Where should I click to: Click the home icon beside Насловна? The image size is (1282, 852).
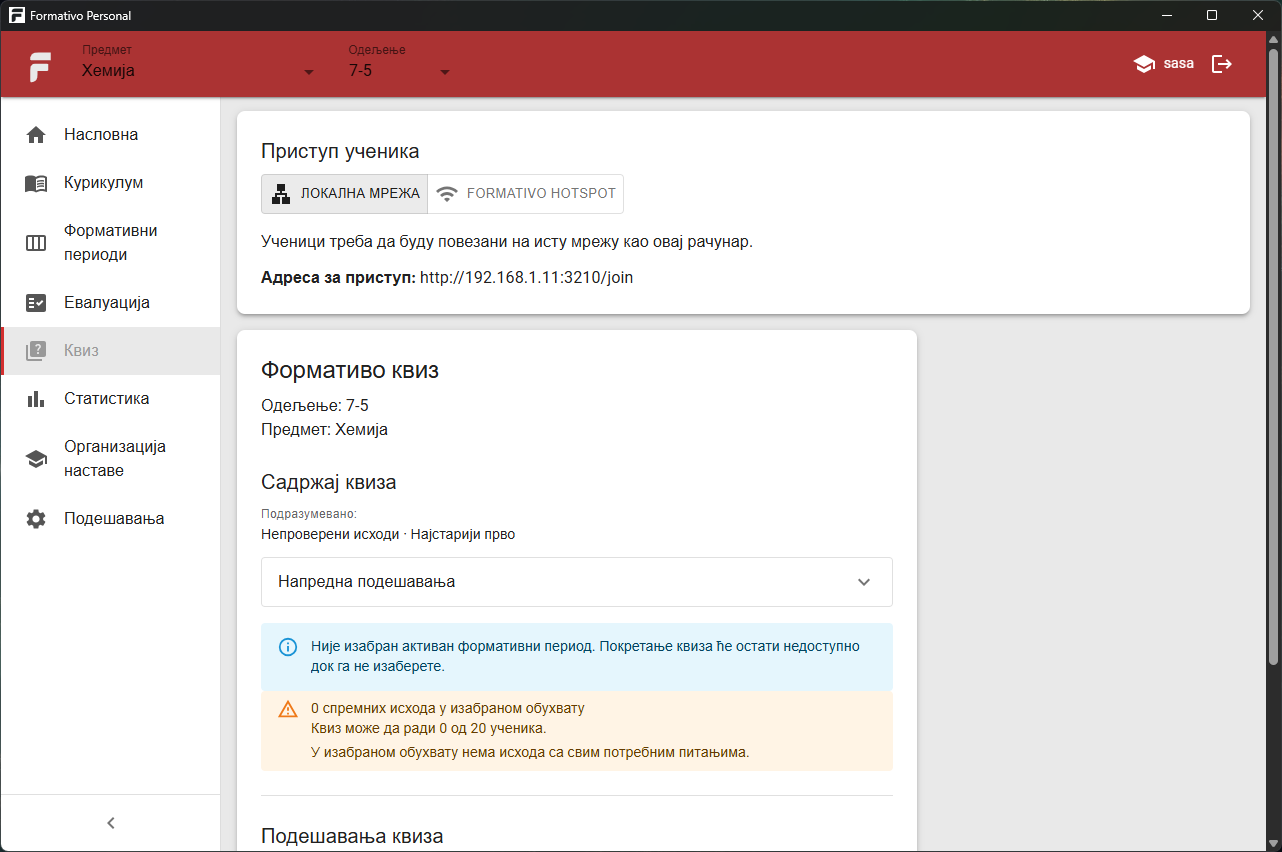click(x=36, y=135)
